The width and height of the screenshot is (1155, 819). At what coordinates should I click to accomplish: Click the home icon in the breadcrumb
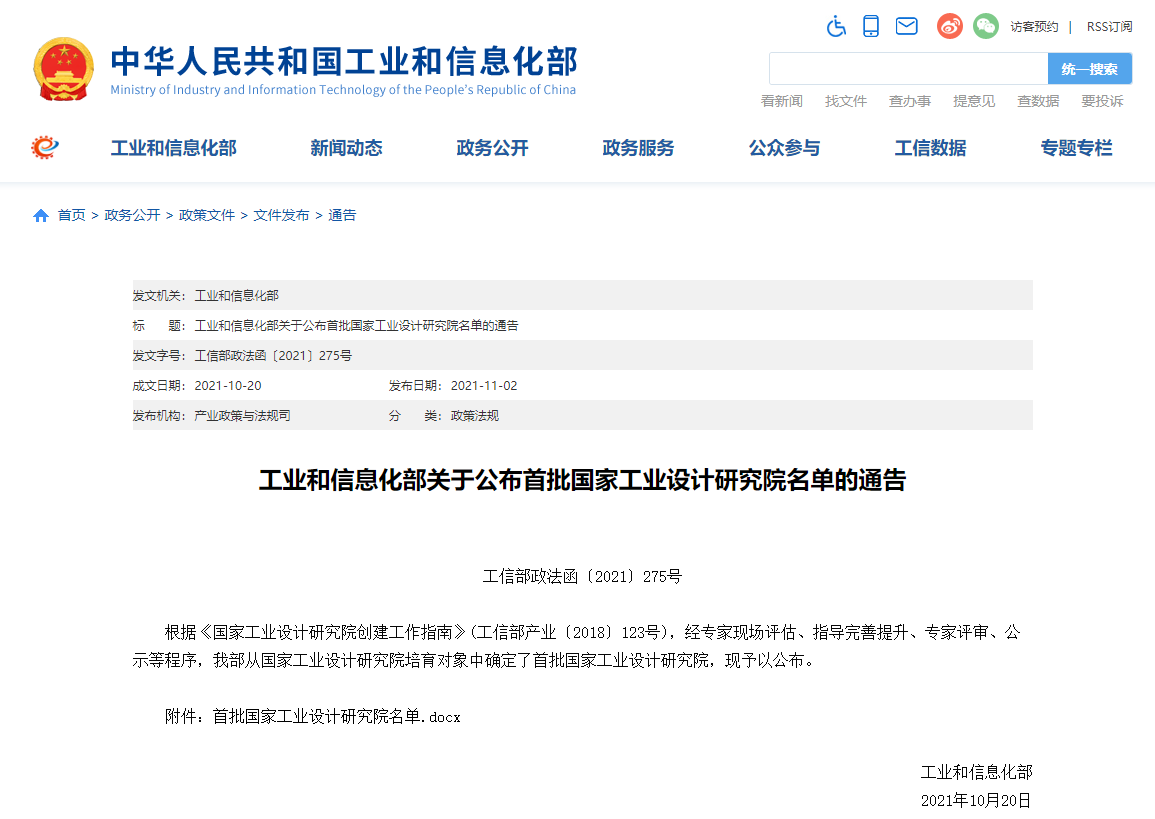(x=40, y=214)
